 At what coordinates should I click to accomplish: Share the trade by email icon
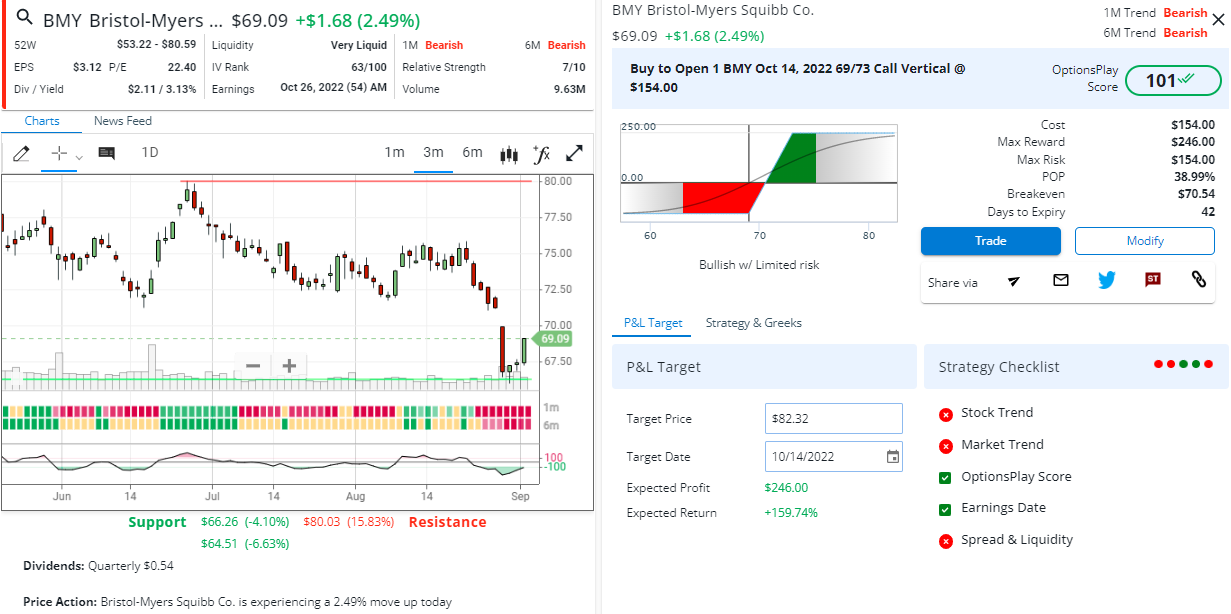point(1061,280)
